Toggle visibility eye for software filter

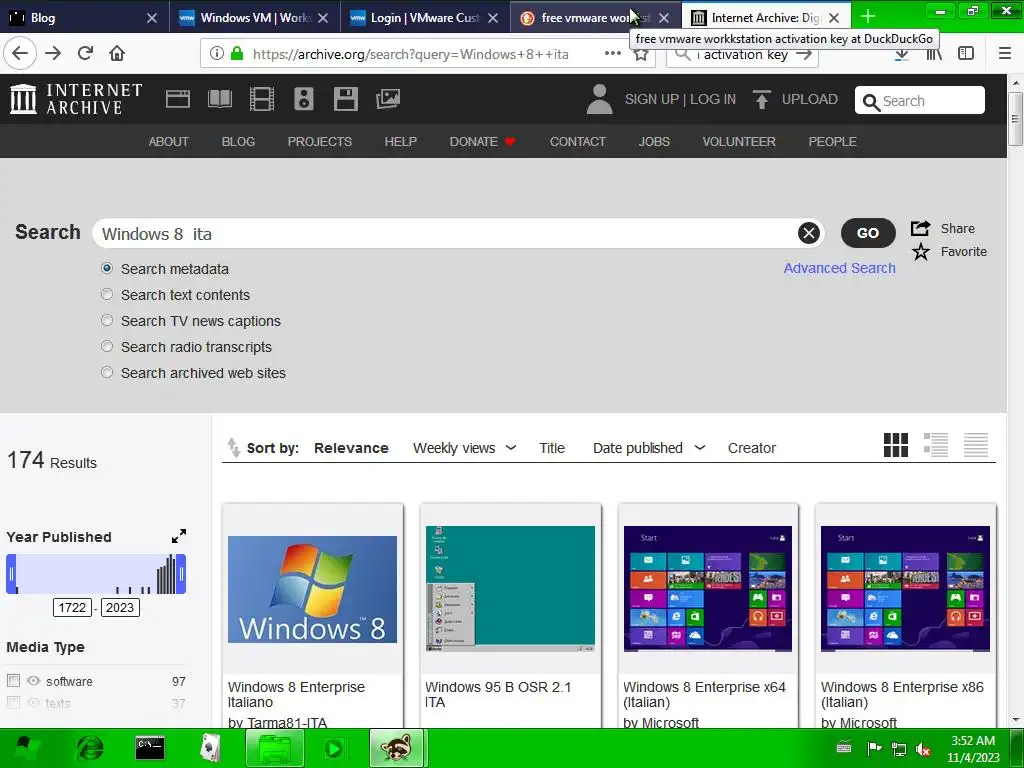point(33,680)
